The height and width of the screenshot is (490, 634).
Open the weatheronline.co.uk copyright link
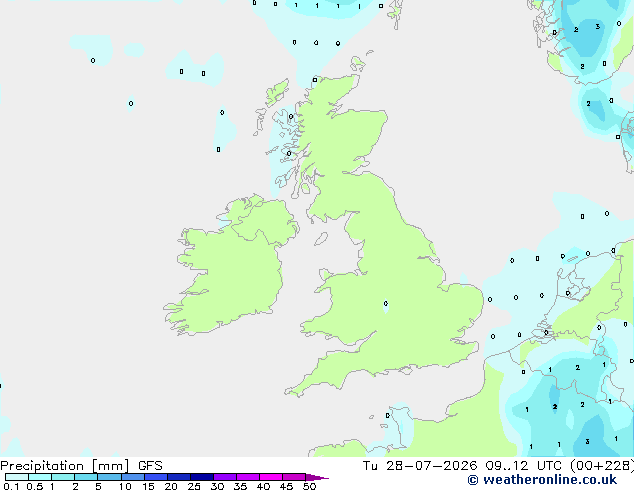542,480
